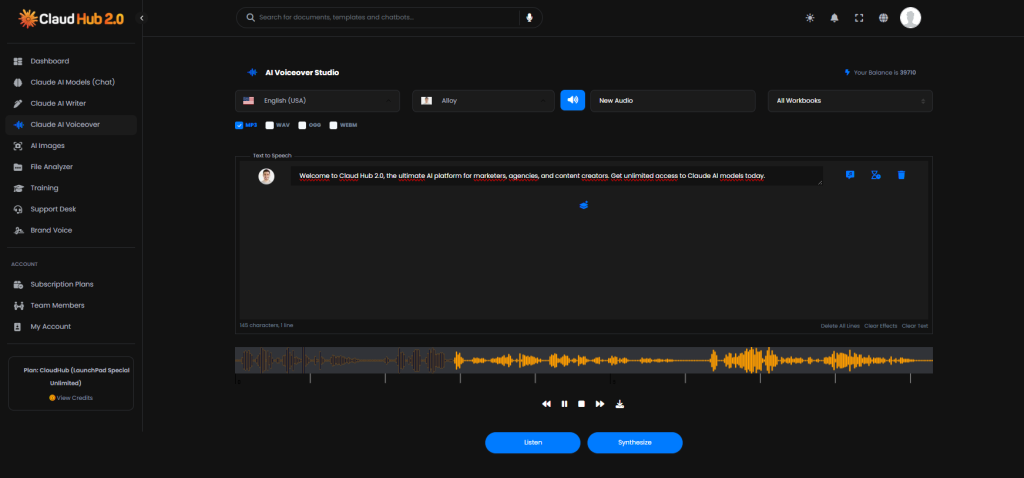Click Clear Text
This screenshot has height=478, width=1024.
914,326
